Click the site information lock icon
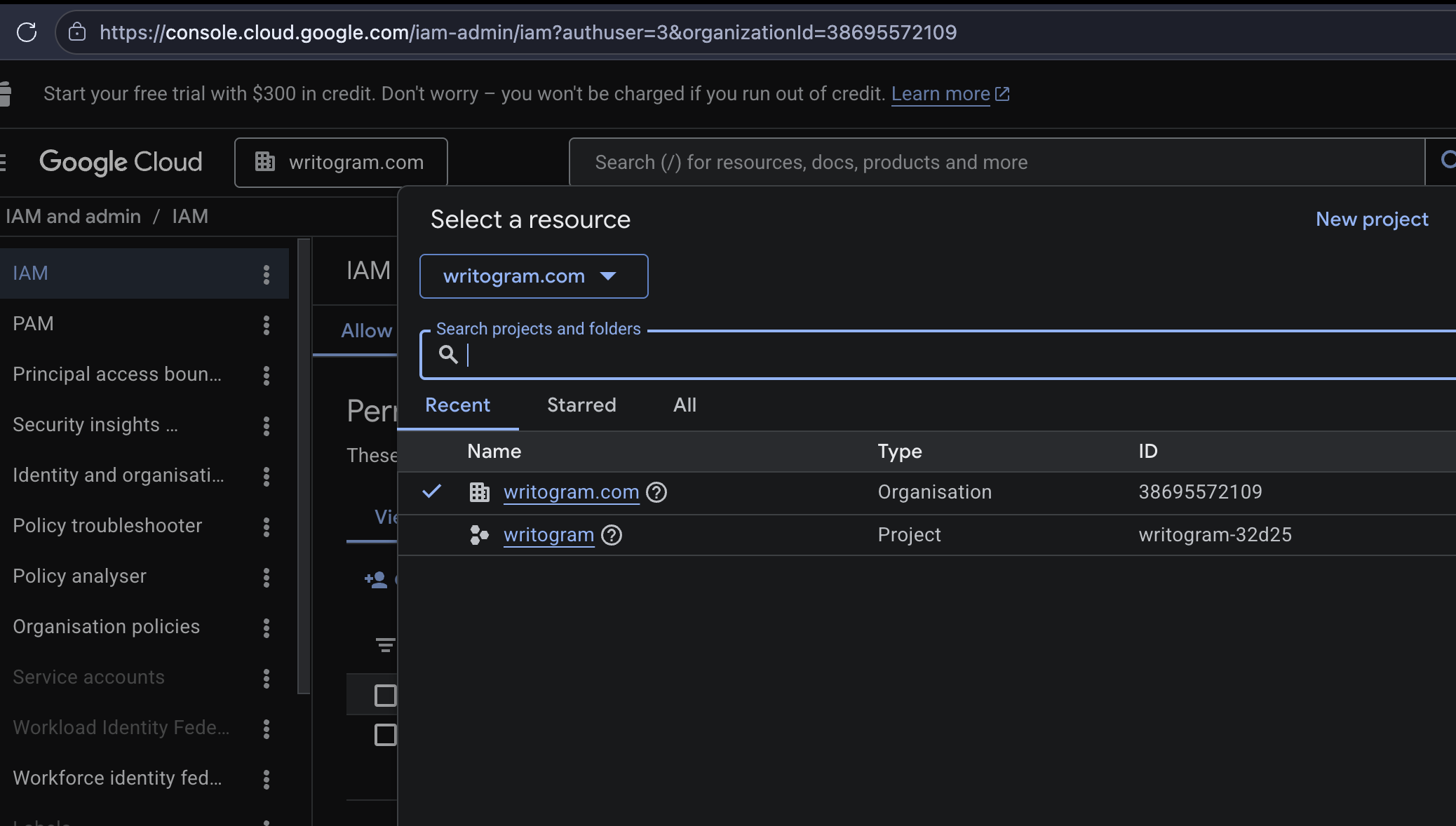 click(77, 32)
